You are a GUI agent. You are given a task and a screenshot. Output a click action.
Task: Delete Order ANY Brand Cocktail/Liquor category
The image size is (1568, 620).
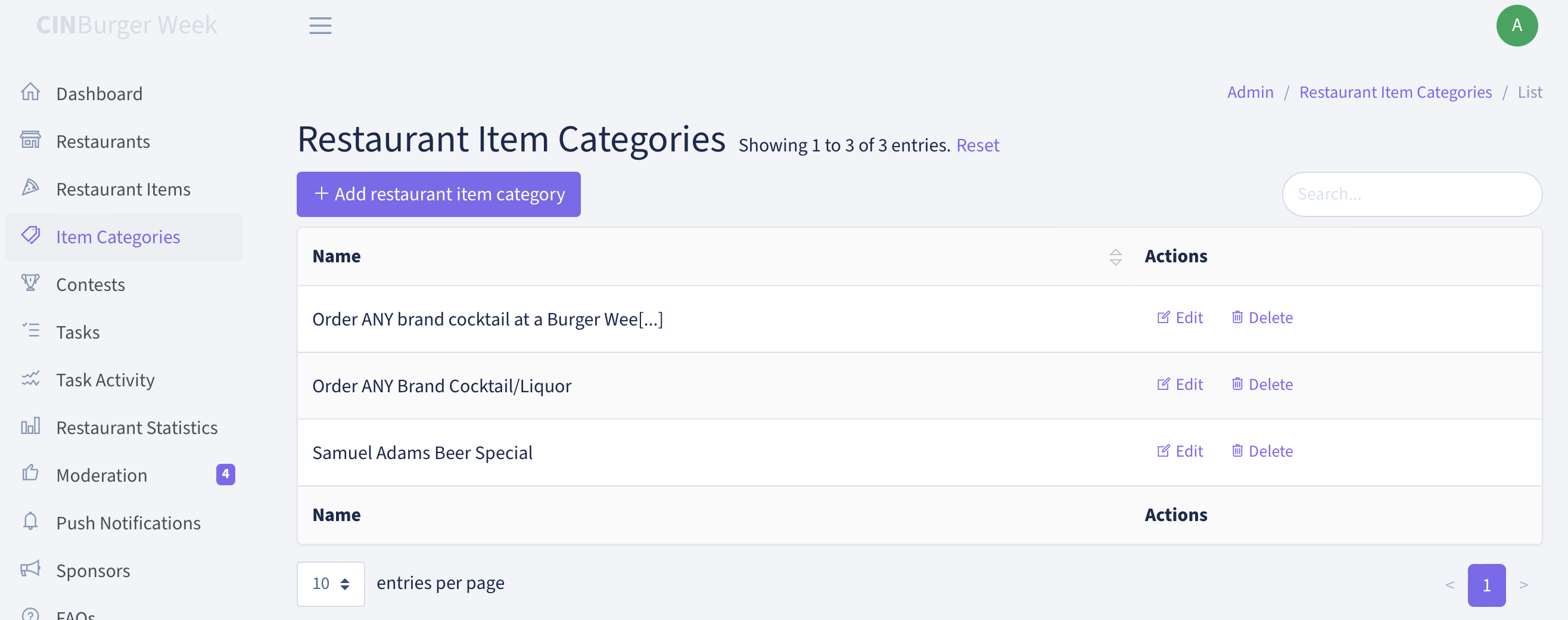[1262, 385]
